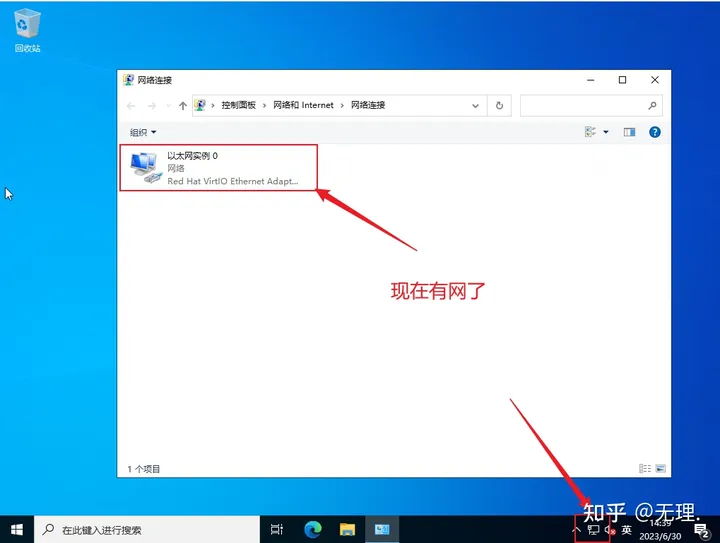Show hidden system tray icons
720x543 pixels.
pyautogui.click(x=577, y=530)
